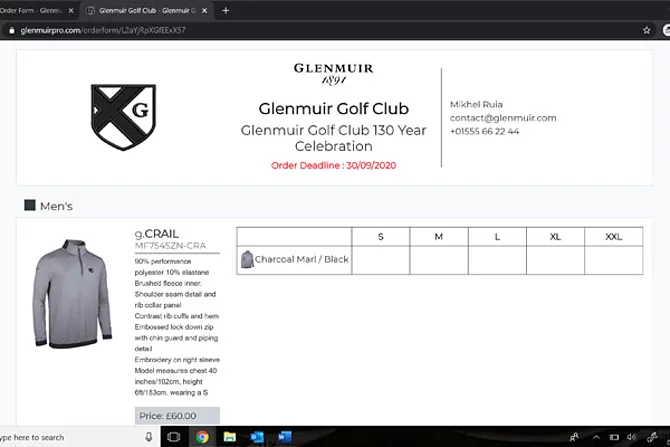
Task: Open Google Chrome from the taskbar
Action: pos(202,437)
